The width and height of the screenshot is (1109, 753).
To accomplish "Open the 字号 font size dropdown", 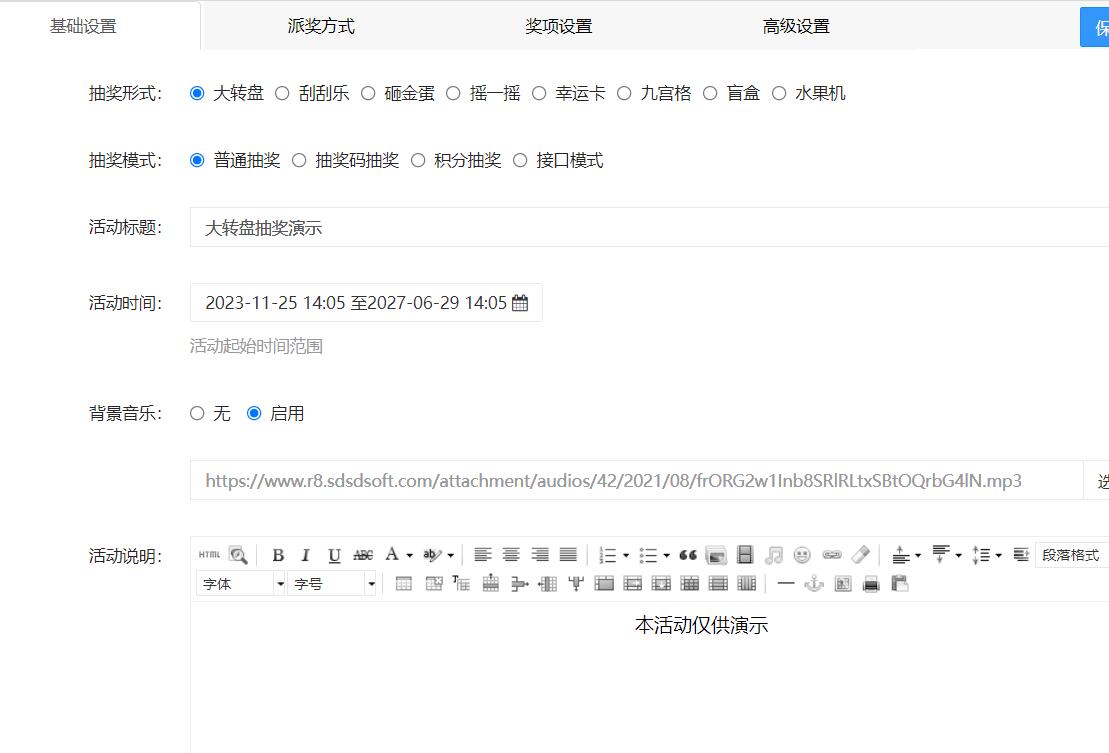I will pos(331,584).
